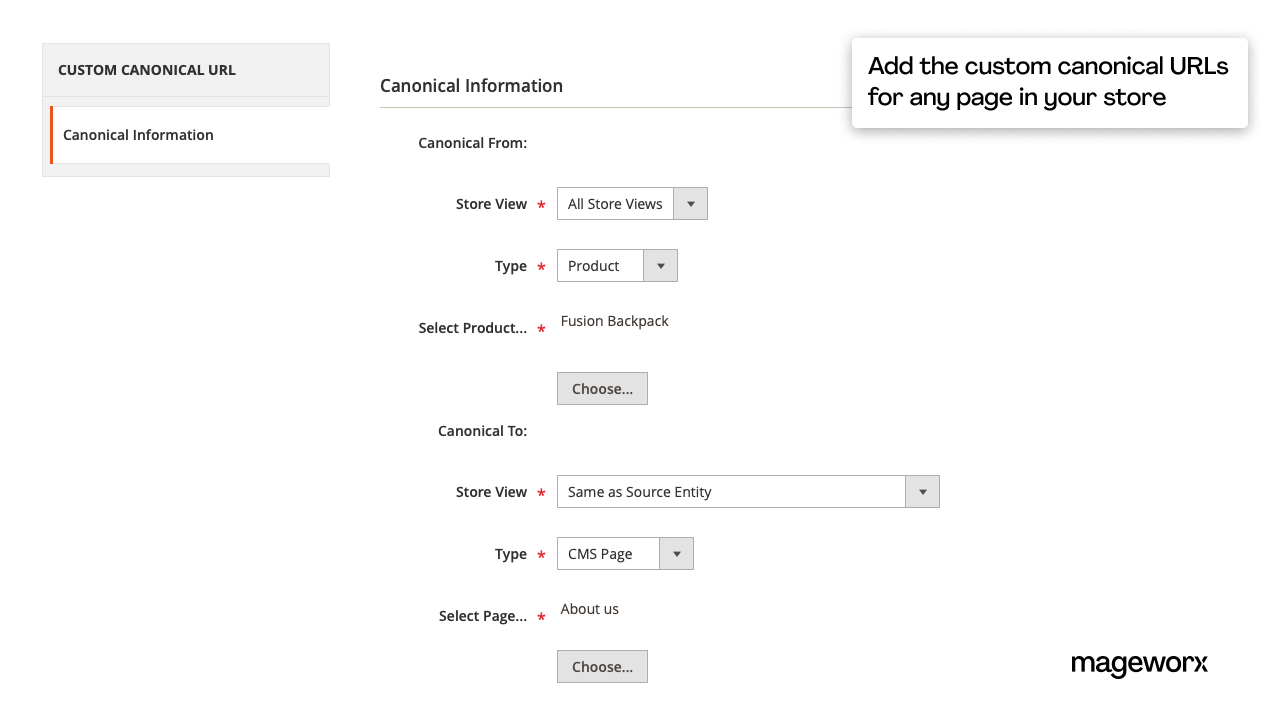Click the Canonical To section label
The height and width of the screenshot is (728, 1288).
[482, 430]
